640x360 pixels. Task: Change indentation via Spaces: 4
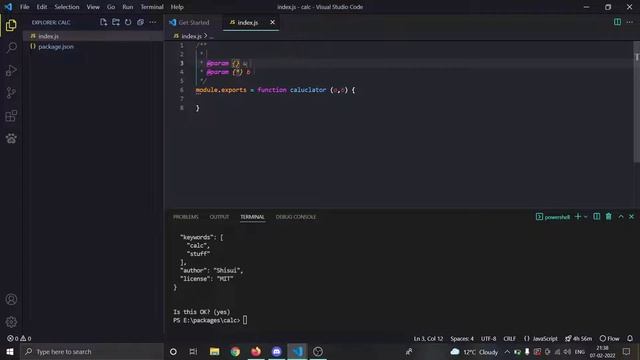[462, 338]
